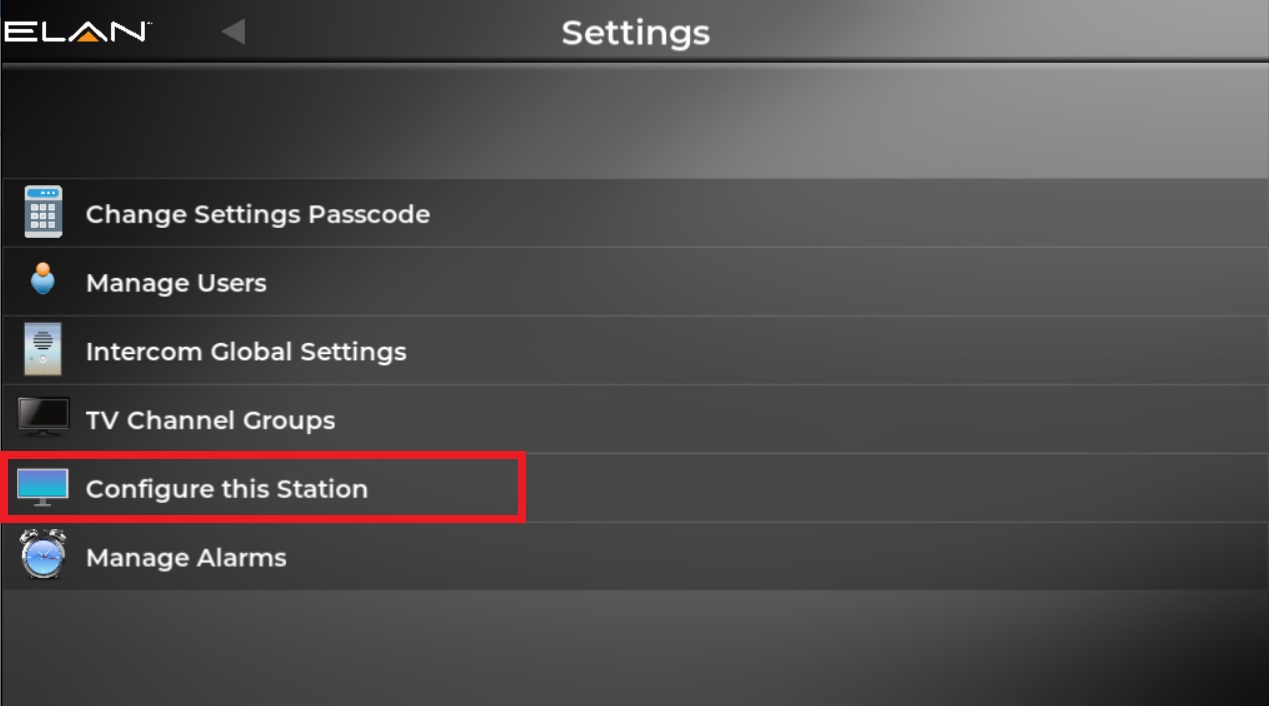Click the intercom panel icon
This screenshot has width=1269, height=706.
(43, 350)
